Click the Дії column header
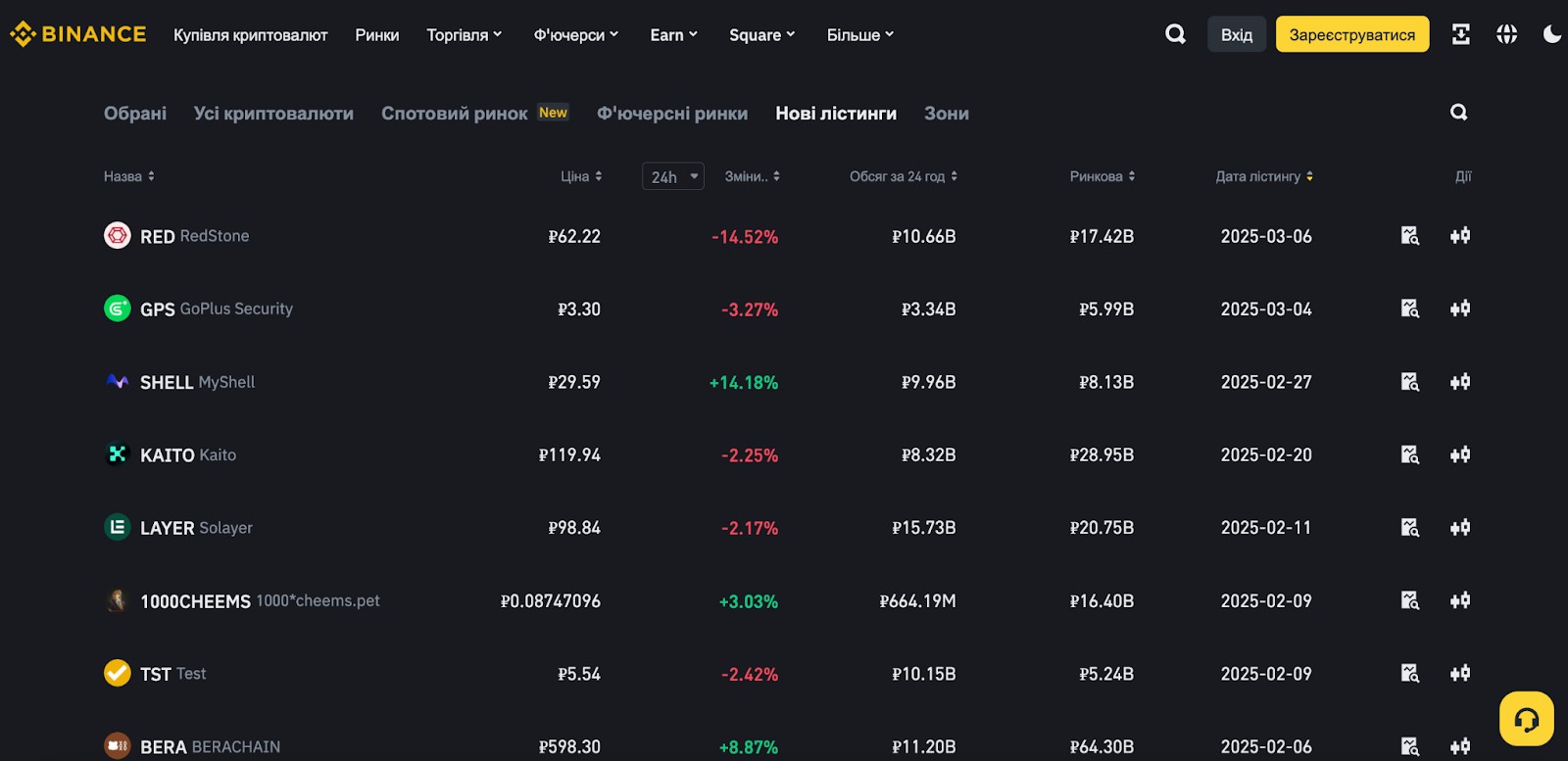This screenshot has width=1568, height=761. pos(1463,176)
